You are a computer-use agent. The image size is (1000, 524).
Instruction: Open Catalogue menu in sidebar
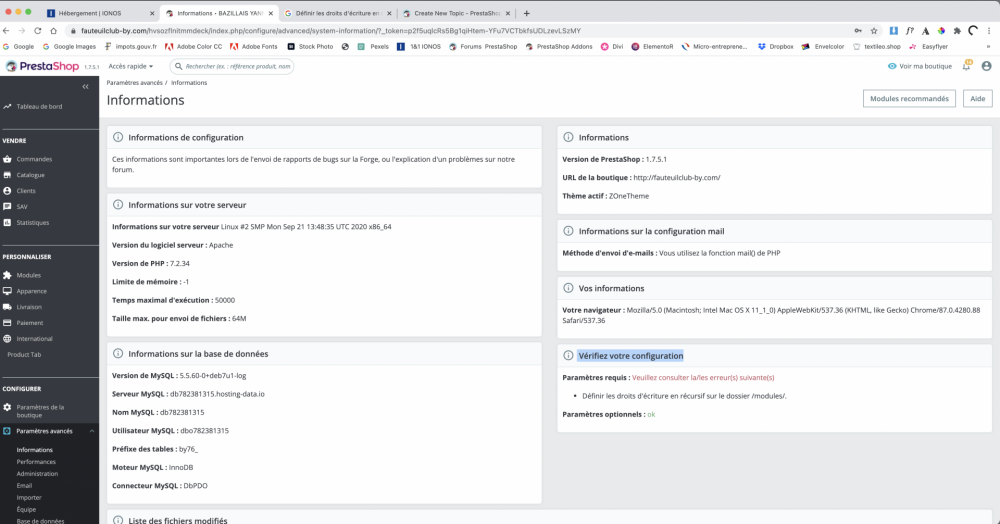31,175
